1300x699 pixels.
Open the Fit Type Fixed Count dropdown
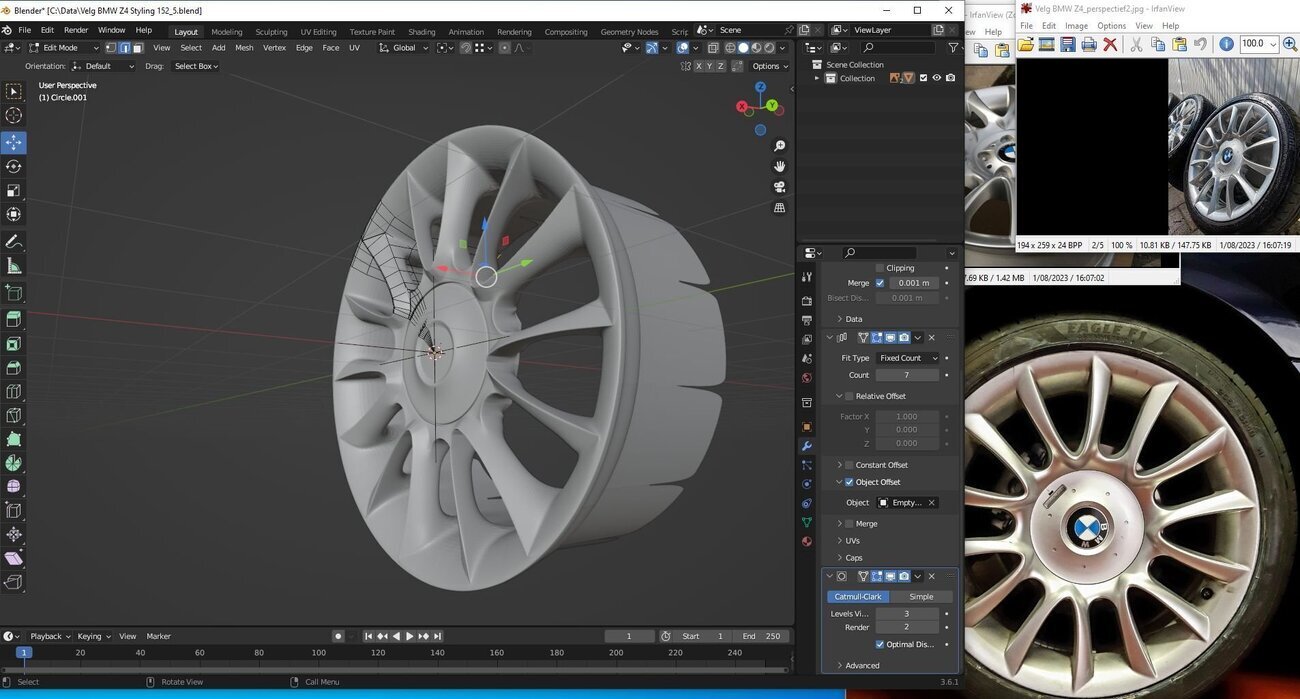(908, 358)
